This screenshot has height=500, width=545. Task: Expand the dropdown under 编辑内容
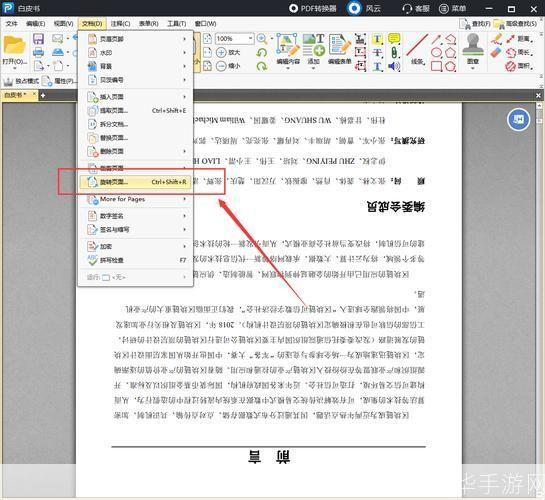click(x=288, y=68)
